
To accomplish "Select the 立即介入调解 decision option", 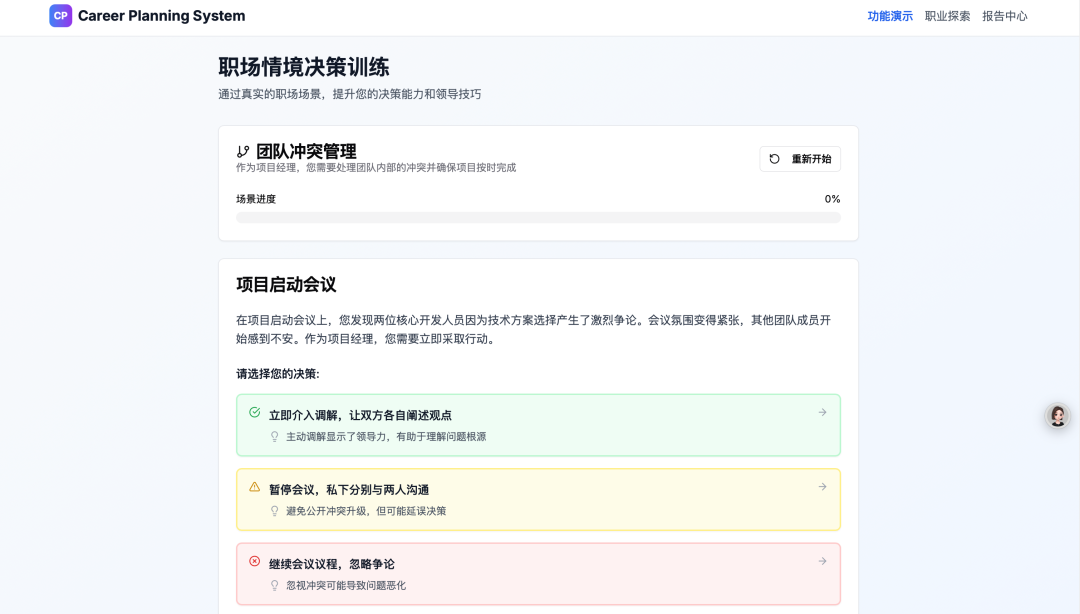I will pos(538,425).
